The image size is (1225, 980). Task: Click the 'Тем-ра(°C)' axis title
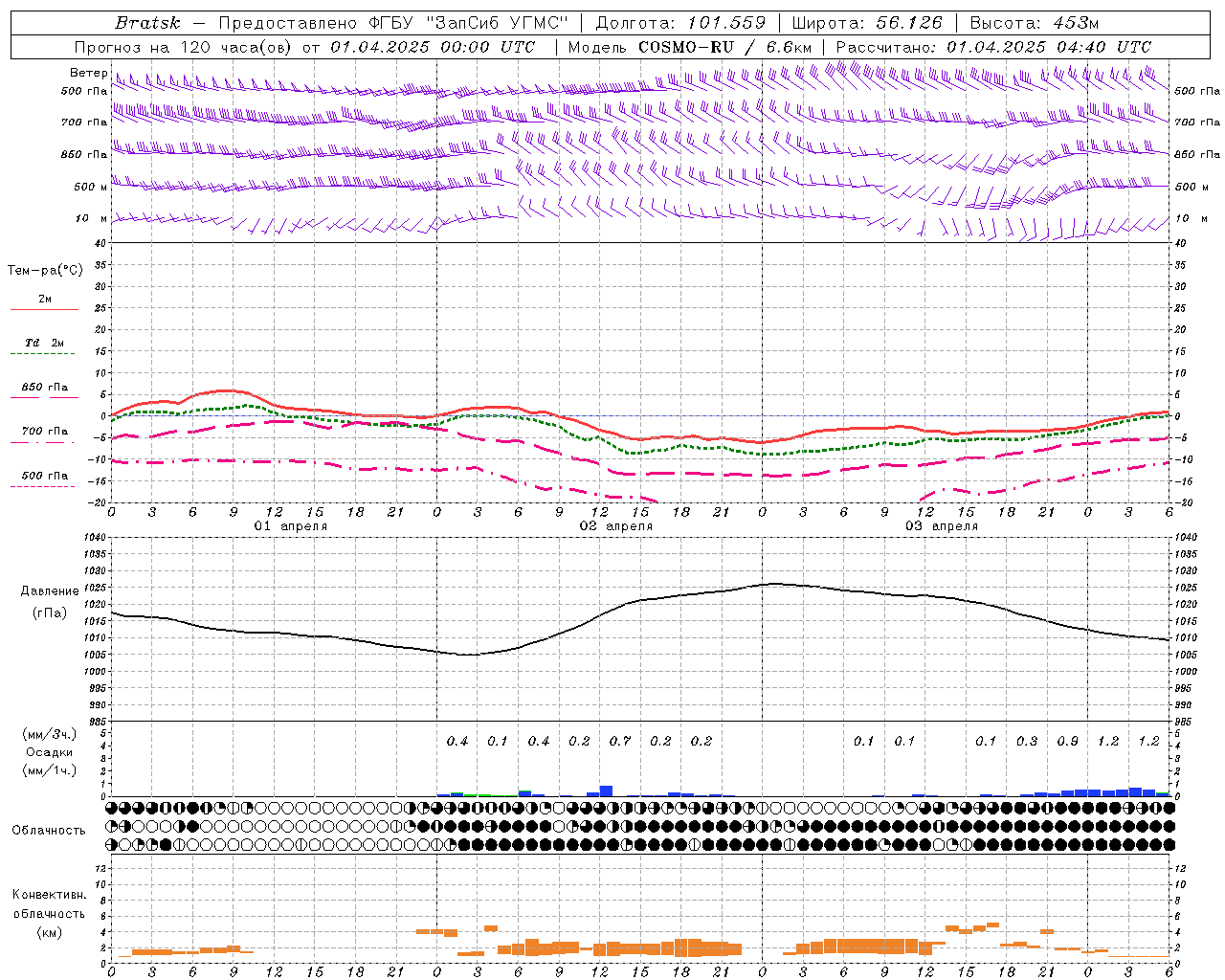coord(45,271)
